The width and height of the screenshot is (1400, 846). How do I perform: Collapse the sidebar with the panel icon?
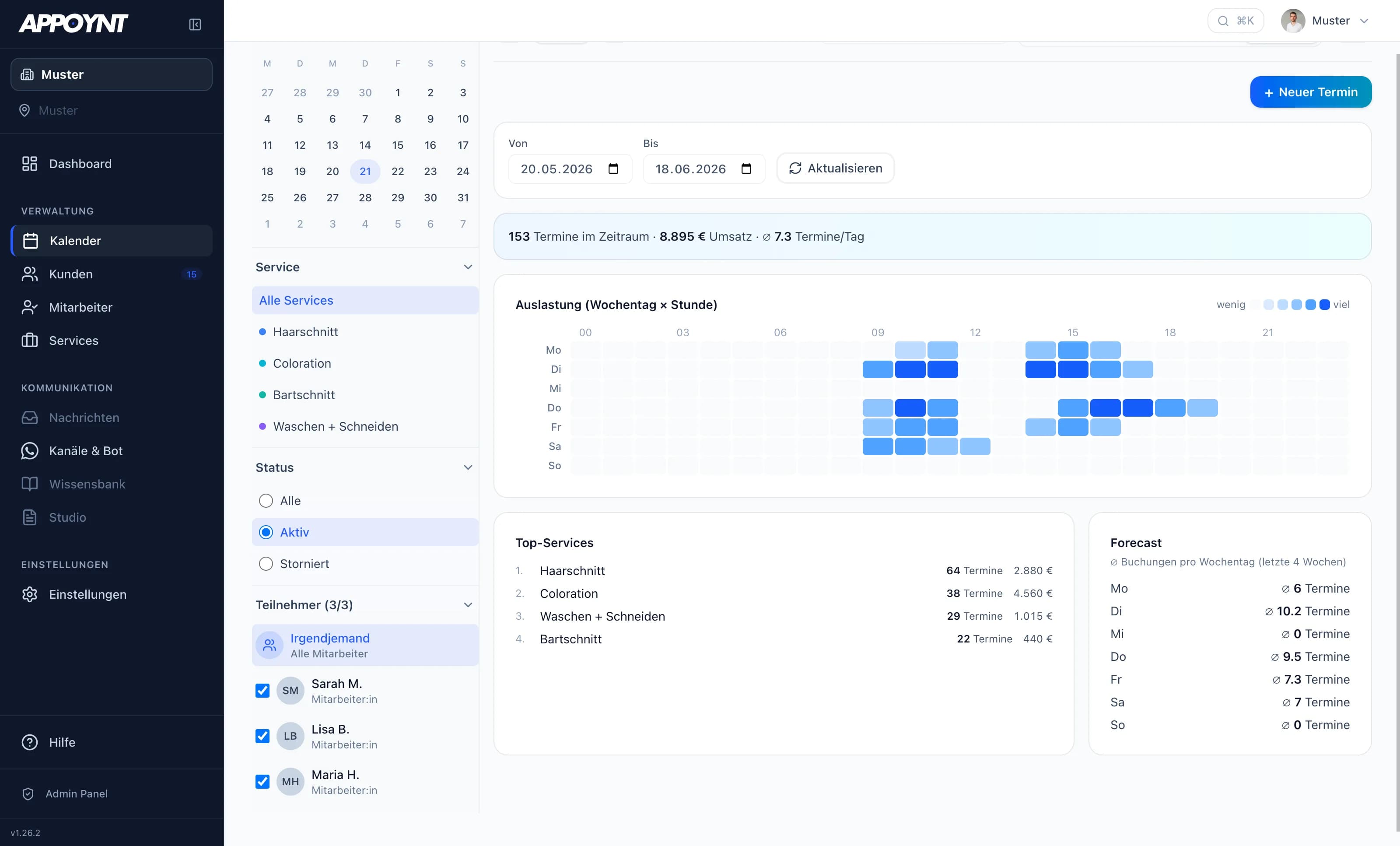195,25
